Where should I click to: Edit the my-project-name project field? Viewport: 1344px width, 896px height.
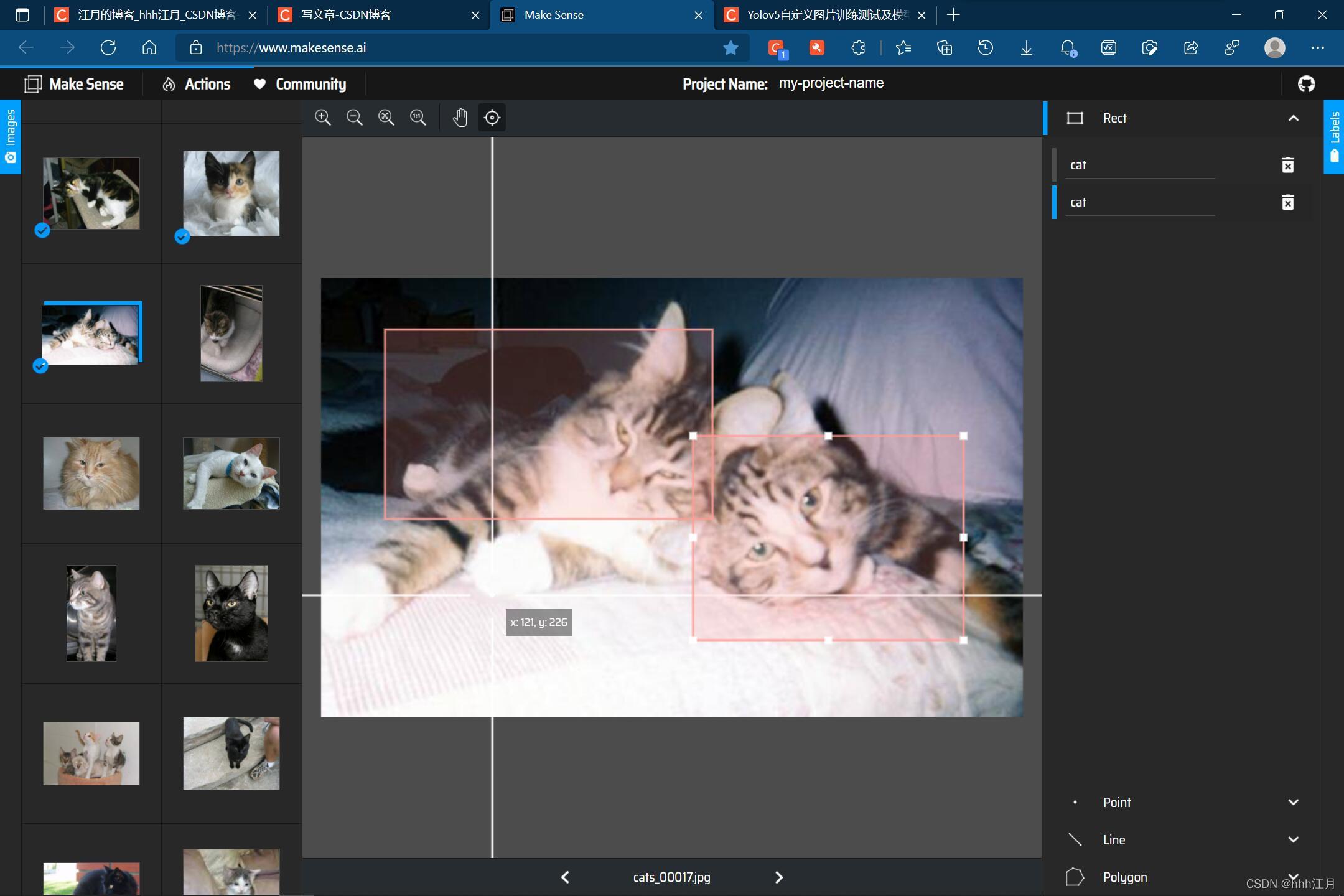pyautogui.click(x=831, y=83)
